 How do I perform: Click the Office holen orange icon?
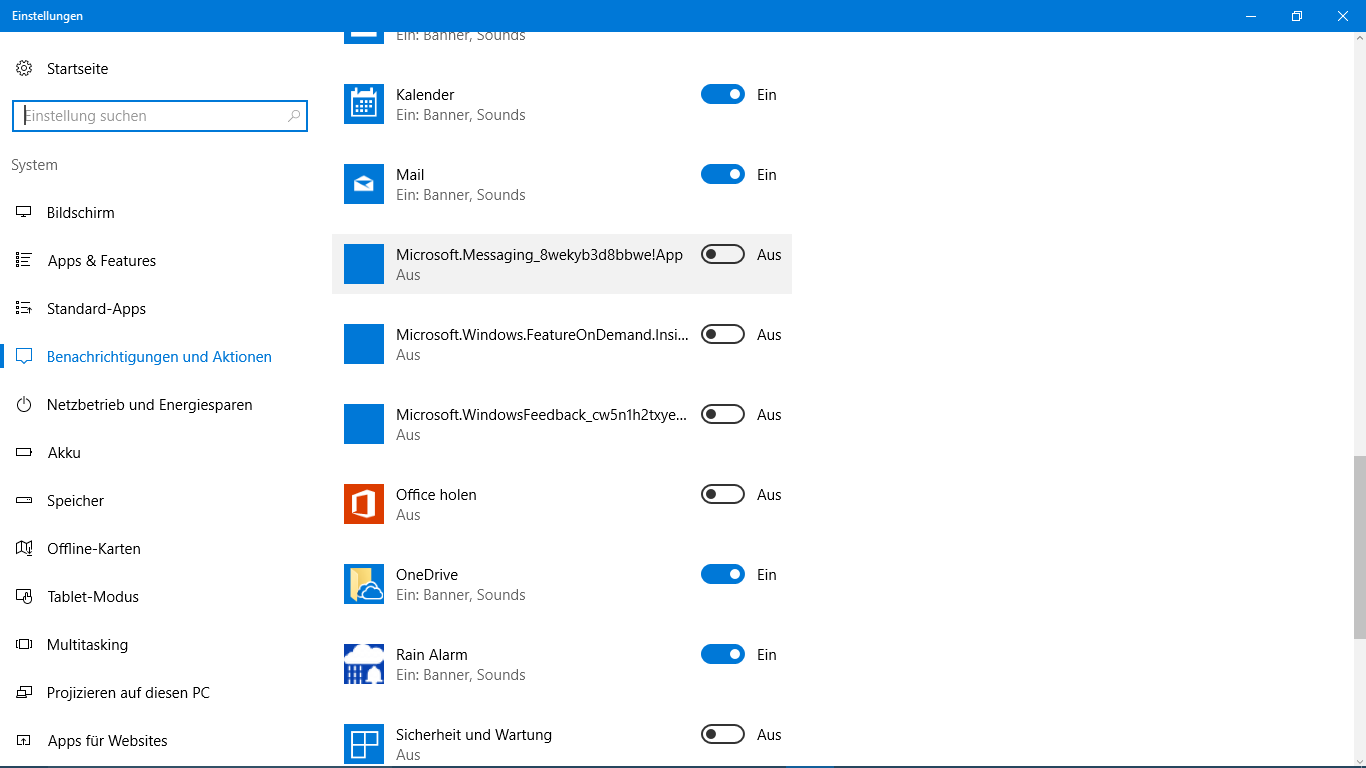pos(364,504)
